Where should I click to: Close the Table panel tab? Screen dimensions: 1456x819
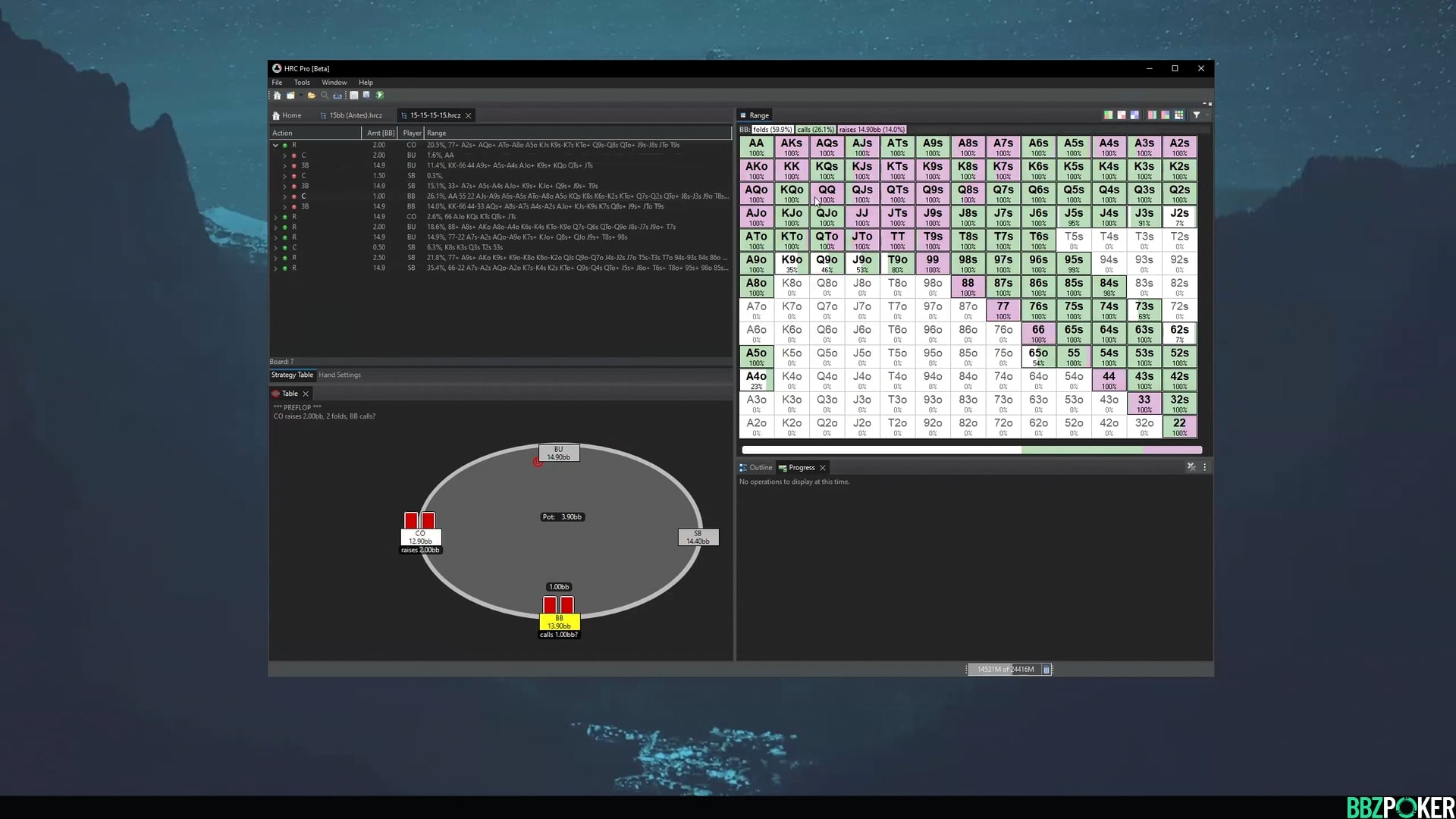[x=306, y=393]
